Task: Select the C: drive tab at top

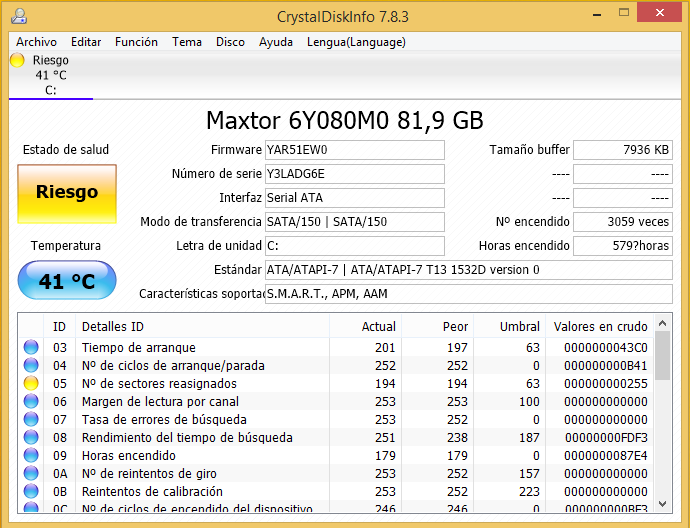Action: tap(50, 75)
